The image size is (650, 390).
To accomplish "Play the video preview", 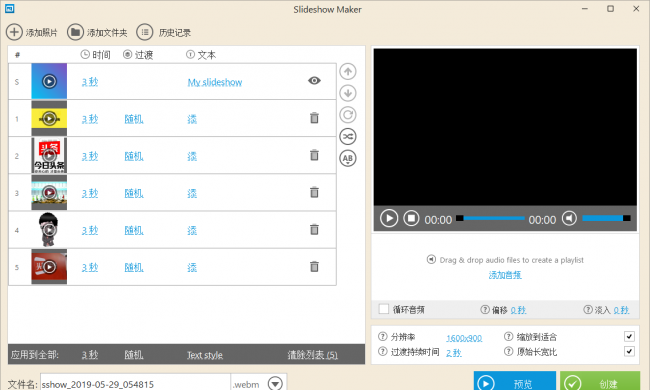I will (x=389, y=218).
